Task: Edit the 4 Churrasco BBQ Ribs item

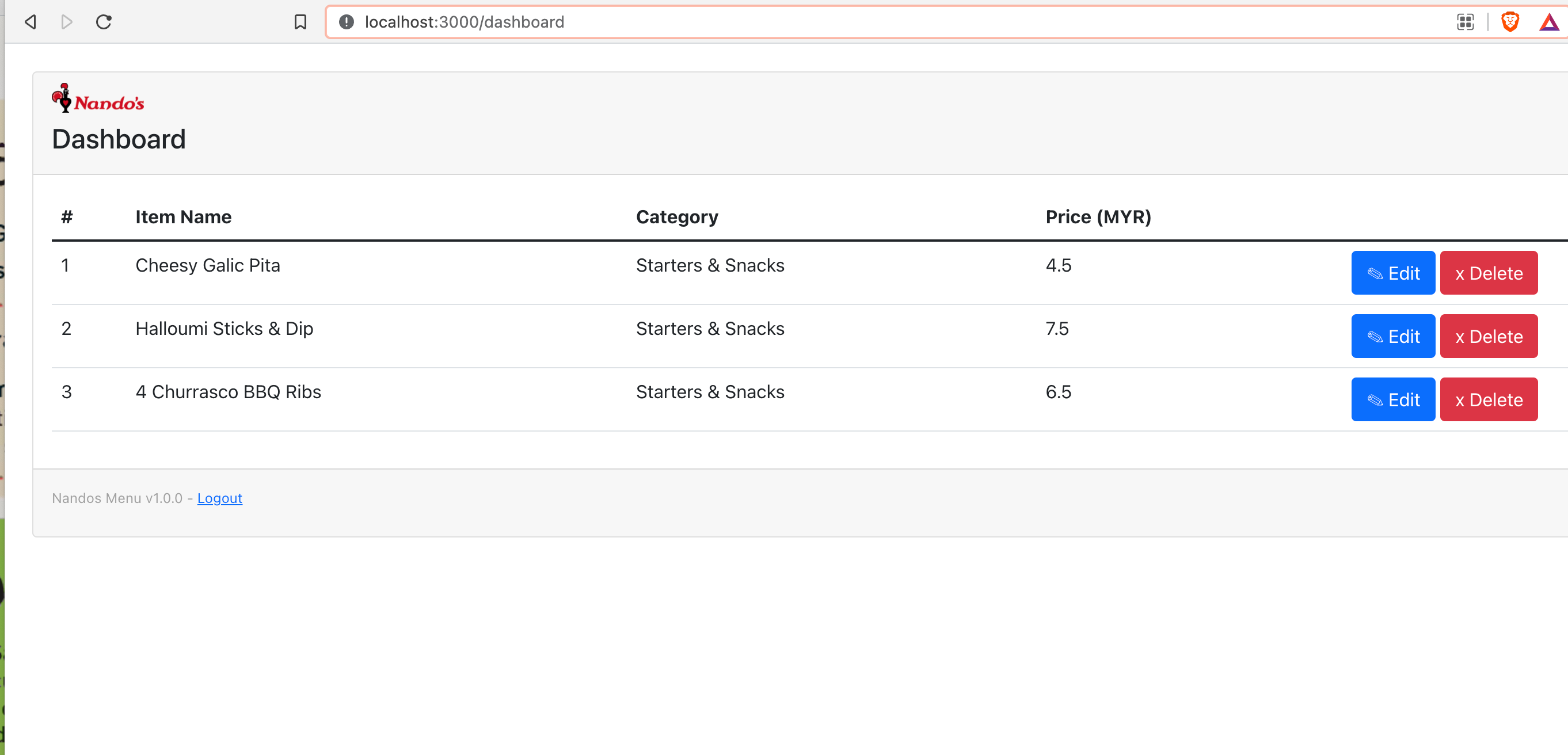Action: pos(1392,400)
